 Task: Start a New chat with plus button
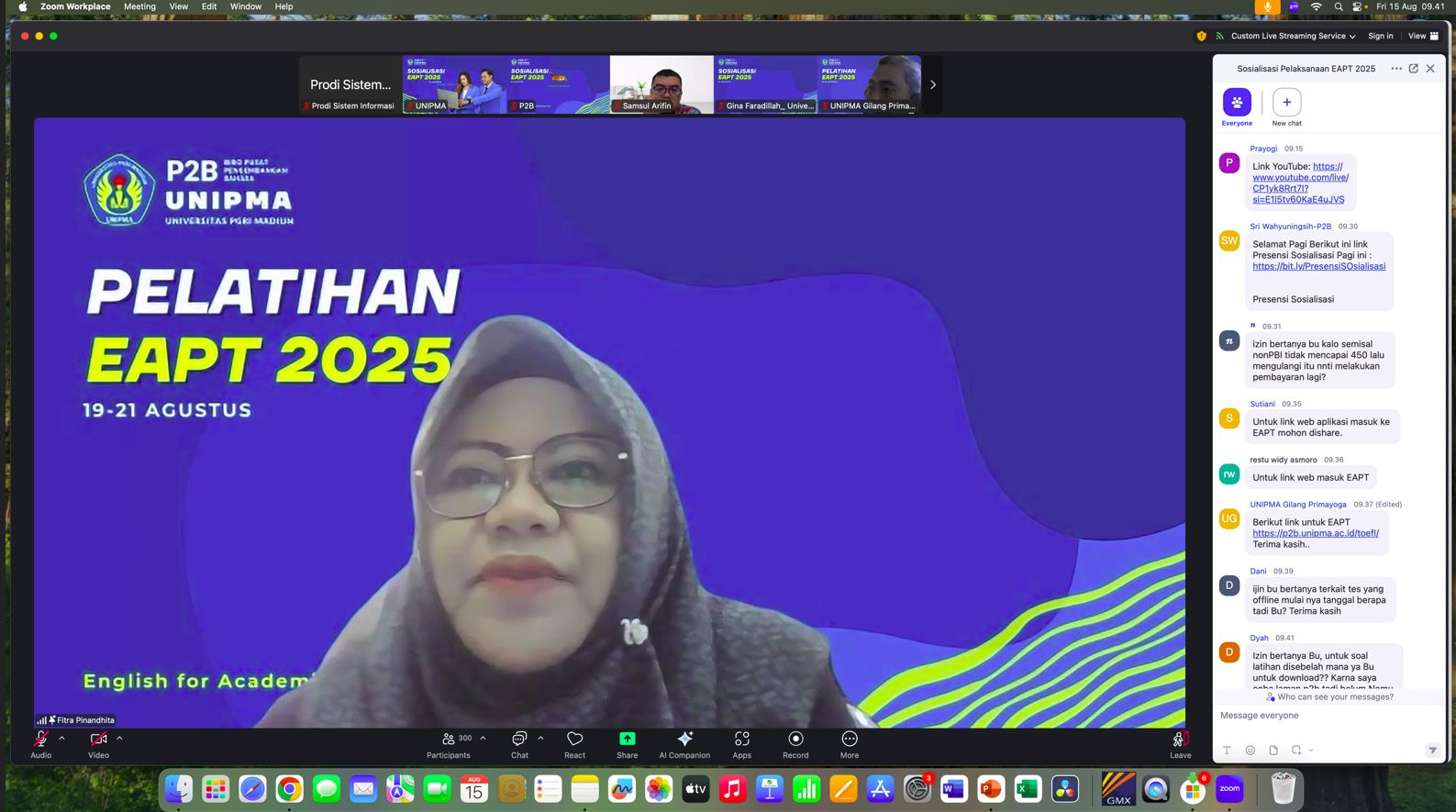[1286, 102]
